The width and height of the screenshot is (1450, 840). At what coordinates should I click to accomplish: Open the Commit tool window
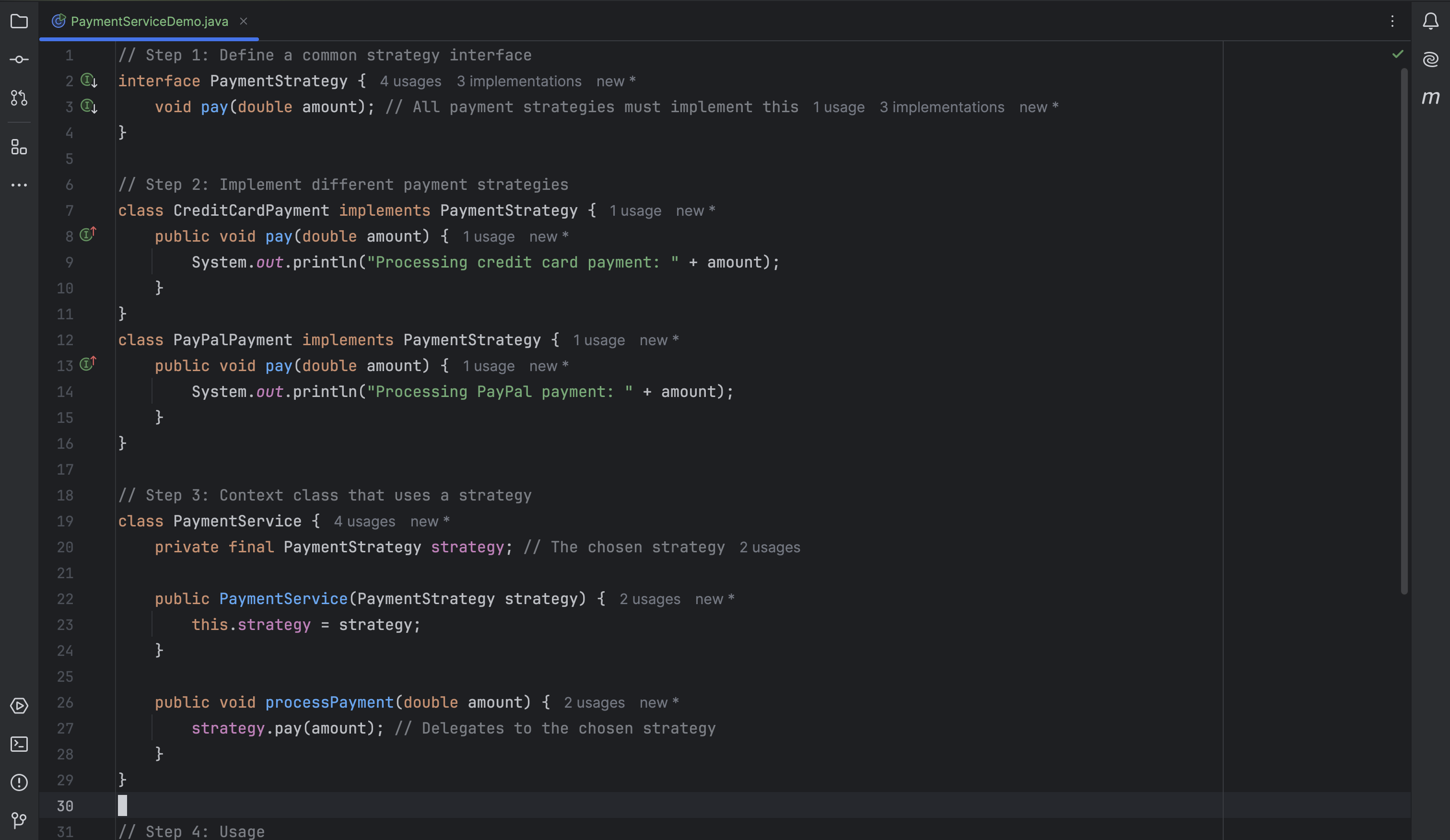19,59
